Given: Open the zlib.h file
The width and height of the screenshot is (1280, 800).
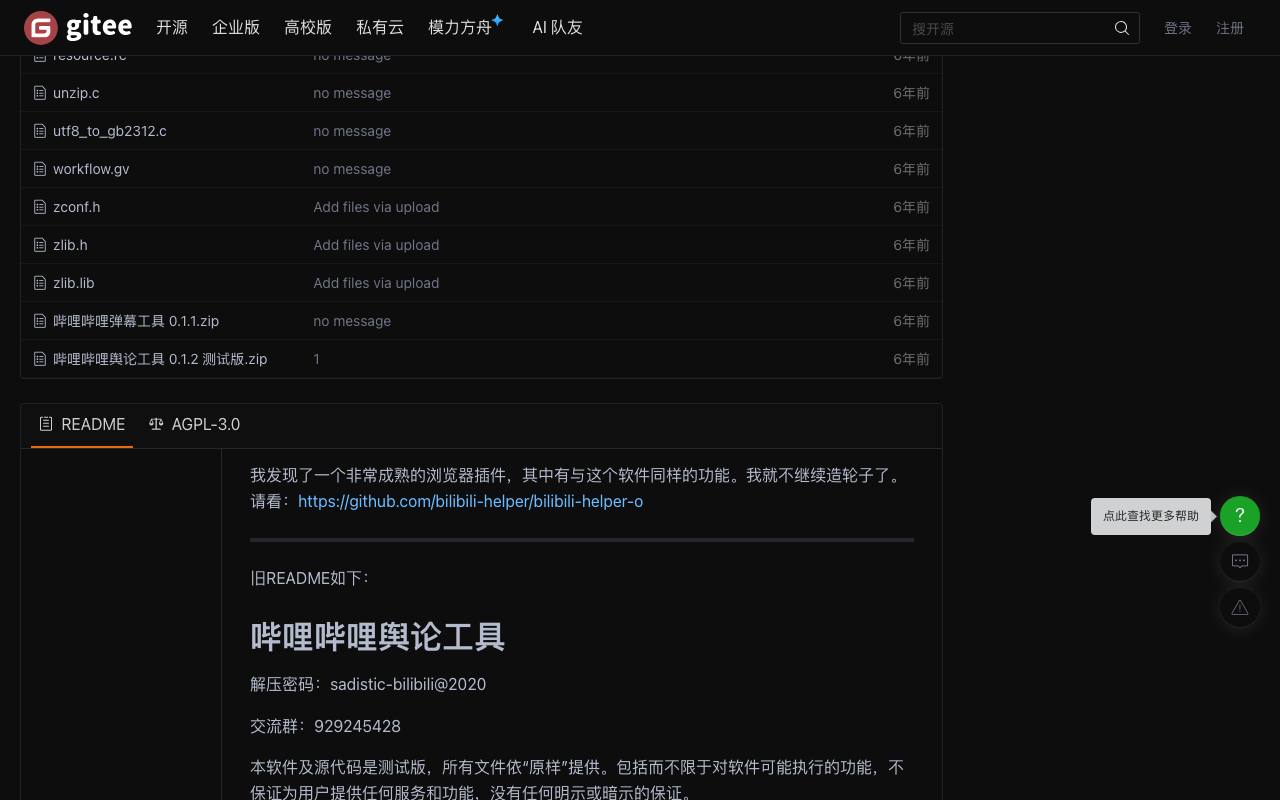Looking at the screenshot, I should (70, 245).
